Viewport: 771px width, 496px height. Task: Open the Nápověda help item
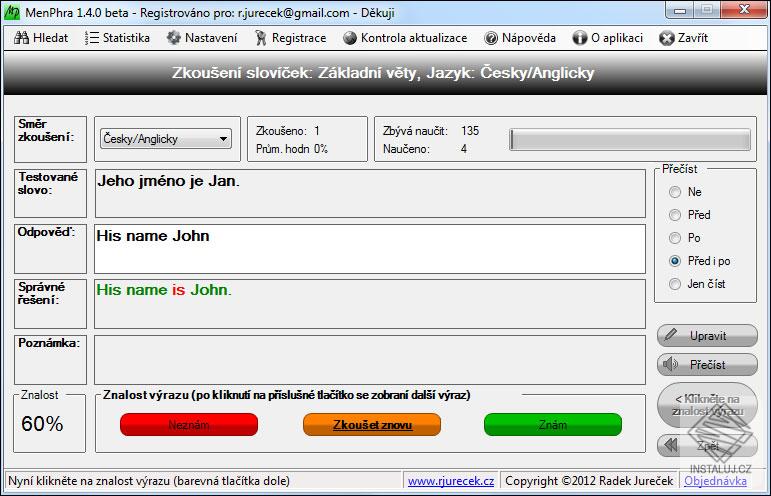[x=520, y=38]
